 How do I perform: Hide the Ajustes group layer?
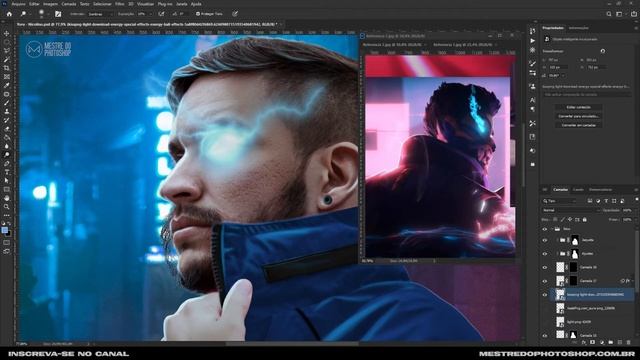[x=545, y=253]
